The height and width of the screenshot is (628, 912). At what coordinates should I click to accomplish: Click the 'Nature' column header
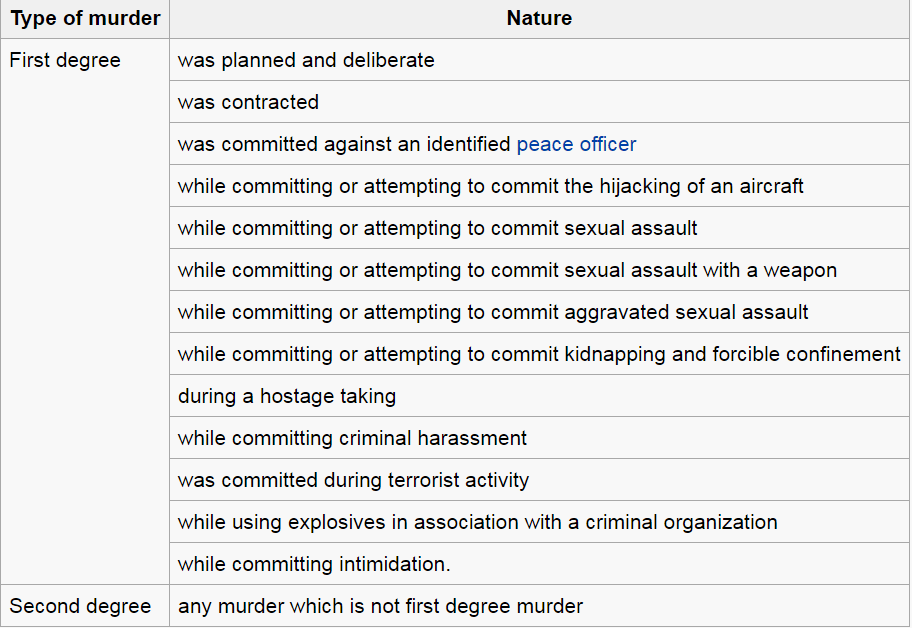(539, 19)
